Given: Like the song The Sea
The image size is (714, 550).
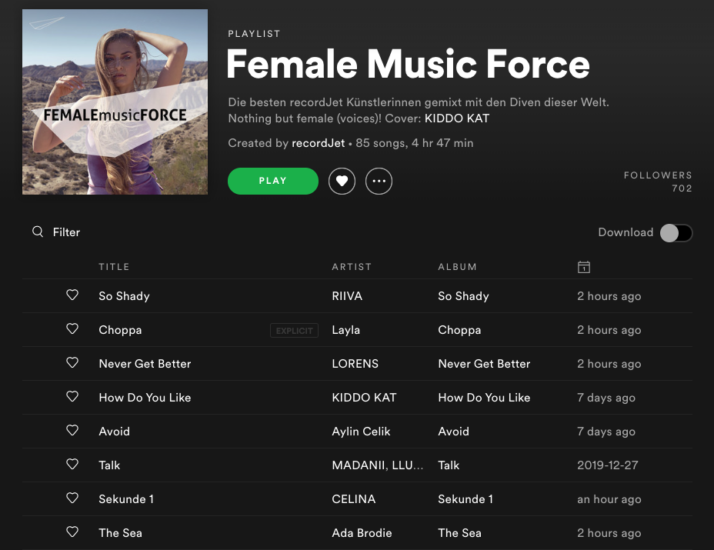Looking at the screenshot, I should click(x=72, y=532).
